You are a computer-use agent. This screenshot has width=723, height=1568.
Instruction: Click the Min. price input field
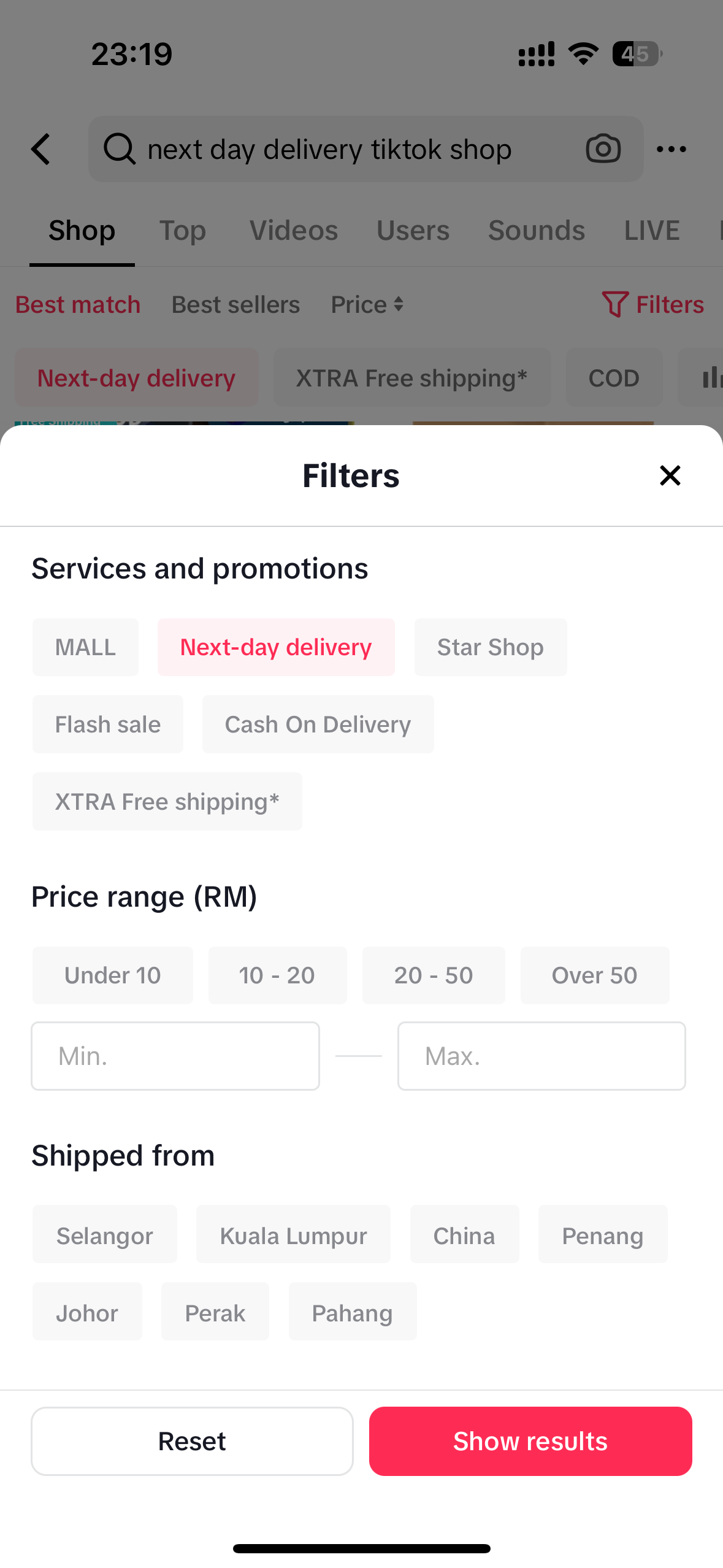175,1056
